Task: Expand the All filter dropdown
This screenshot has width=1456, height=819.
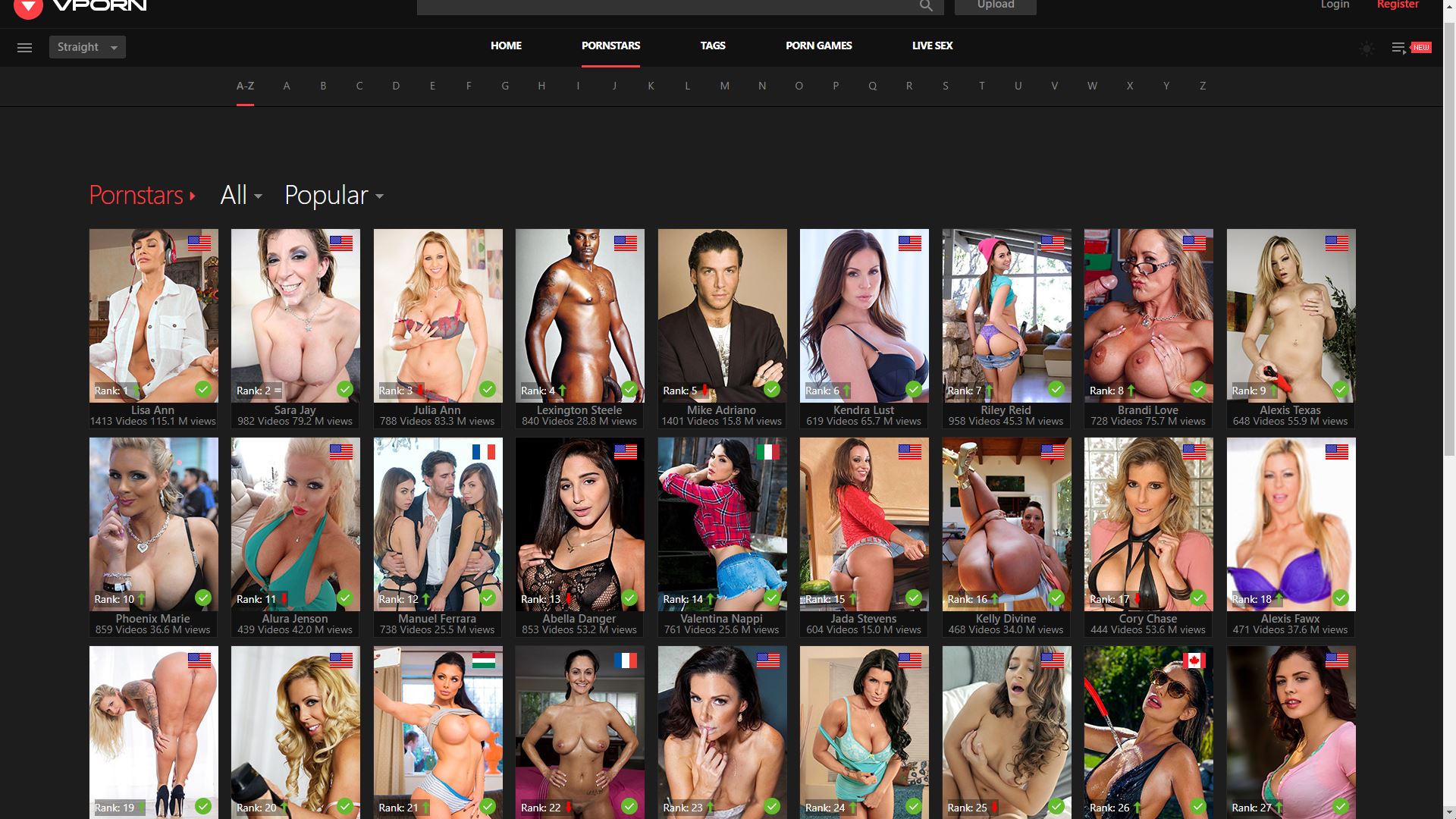Action: tap(241, 196)
